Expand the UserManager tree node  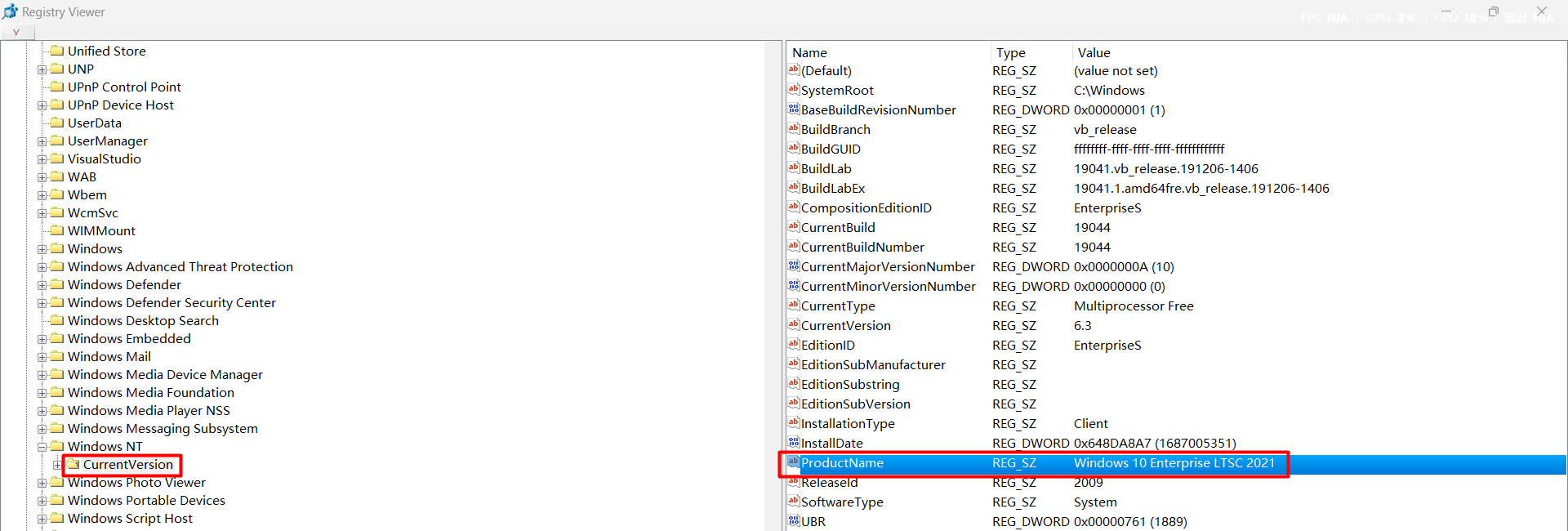[x=42, y=141]
